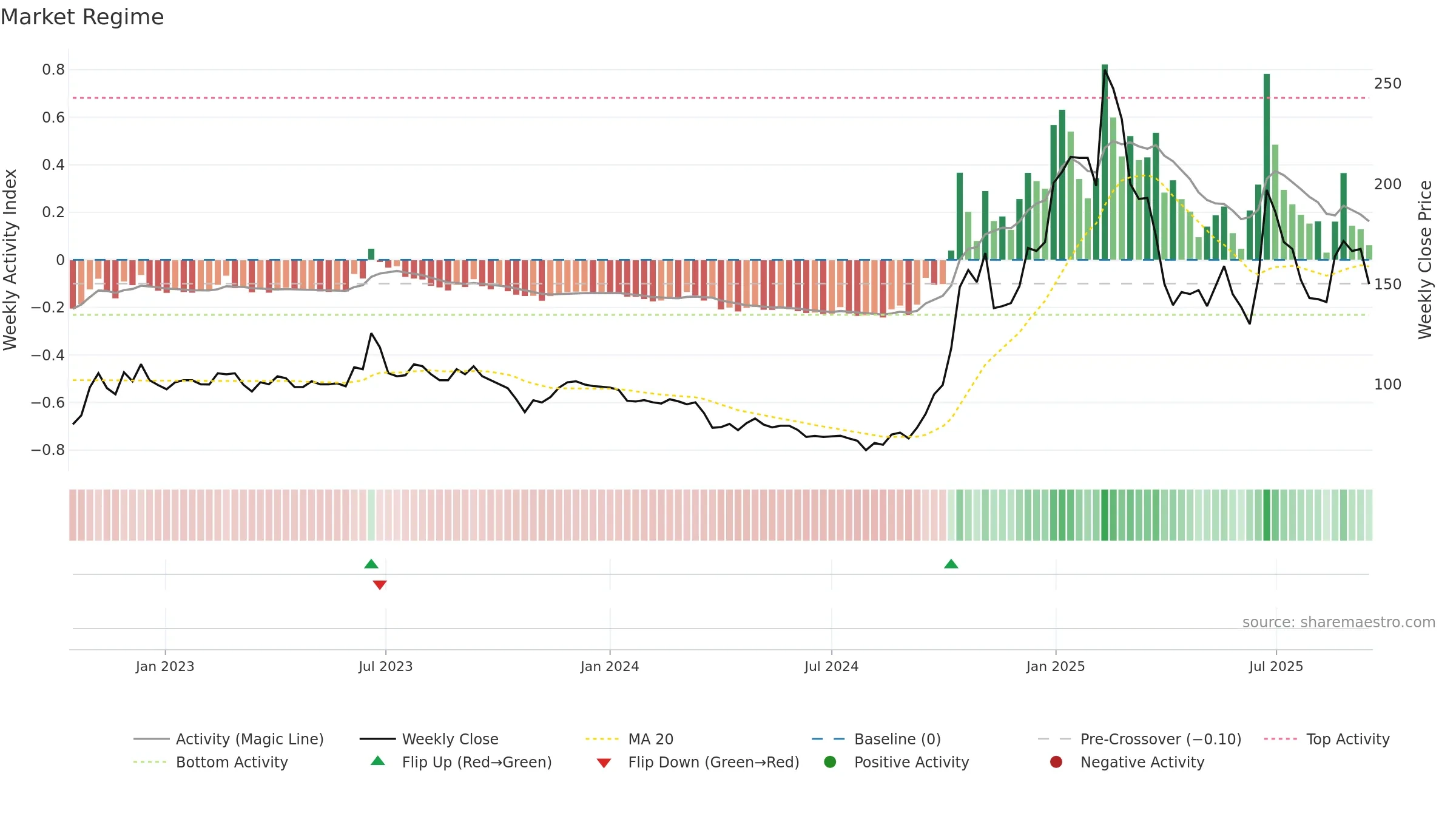This screenshot has width=1456, height=819.
Task: Click the Negative Activity red circle icon
Action: 1056,761
